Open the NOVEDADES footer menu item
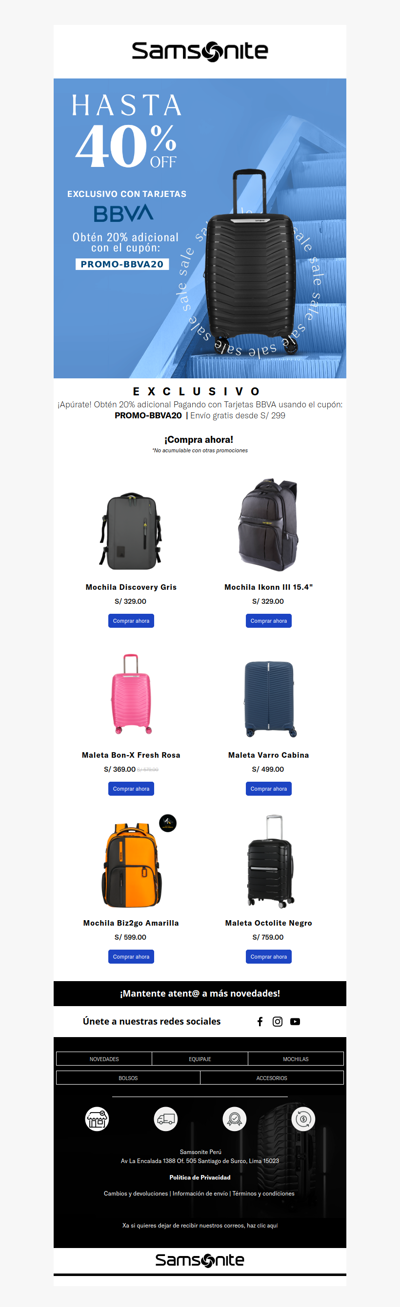The width and height of the screenshot is (400, 1307). [104, 1058]
